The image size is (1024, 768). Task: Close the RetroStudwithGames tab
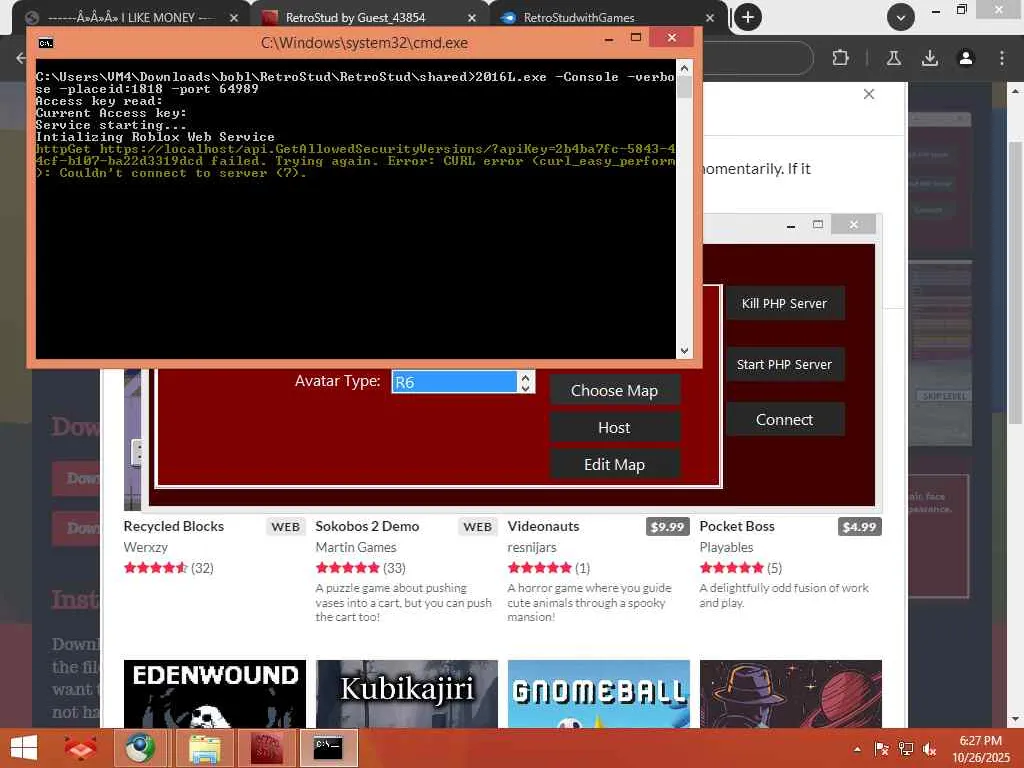(710, 18)
